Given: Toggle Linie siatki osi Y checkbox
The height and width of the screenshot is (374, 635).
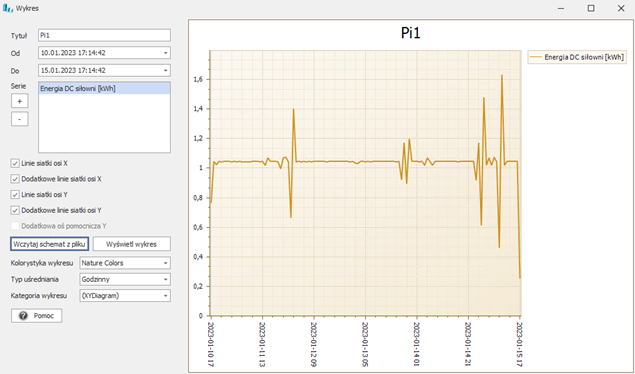Looking at the screenshot, I should [x=15, y=195].
